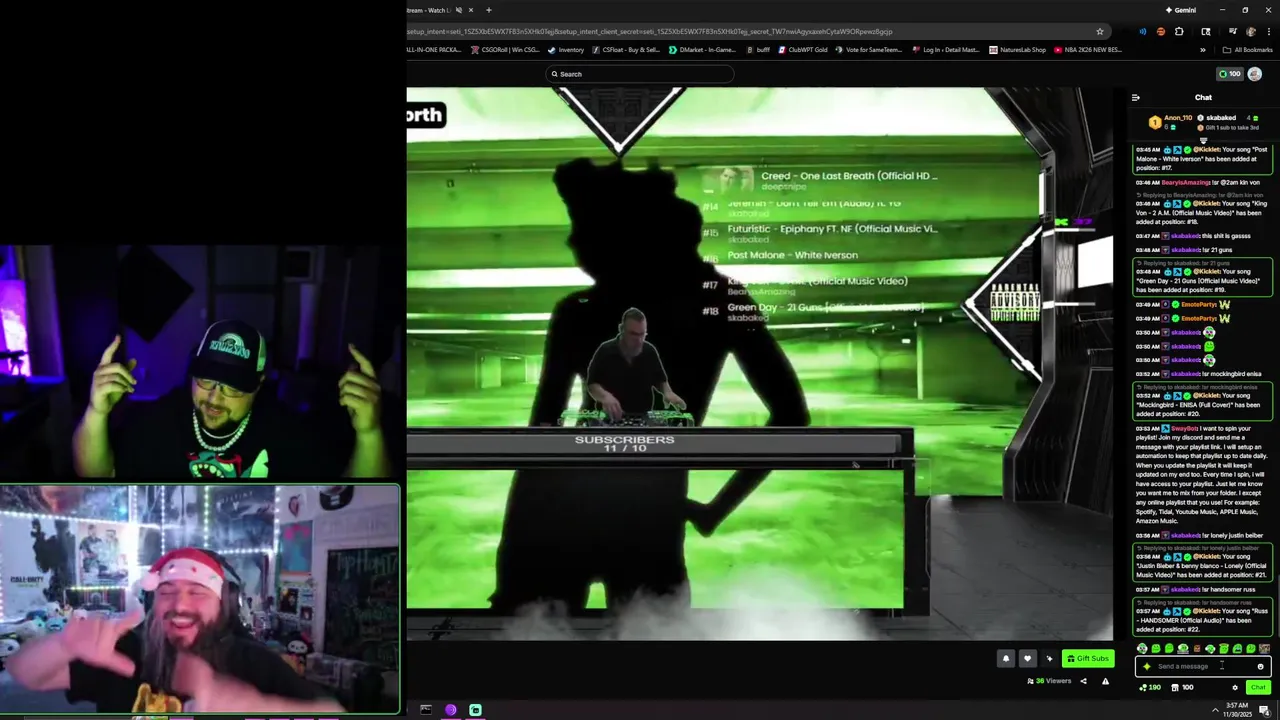Click the first green emote in quick emote row

click(x=1142, y=649)
